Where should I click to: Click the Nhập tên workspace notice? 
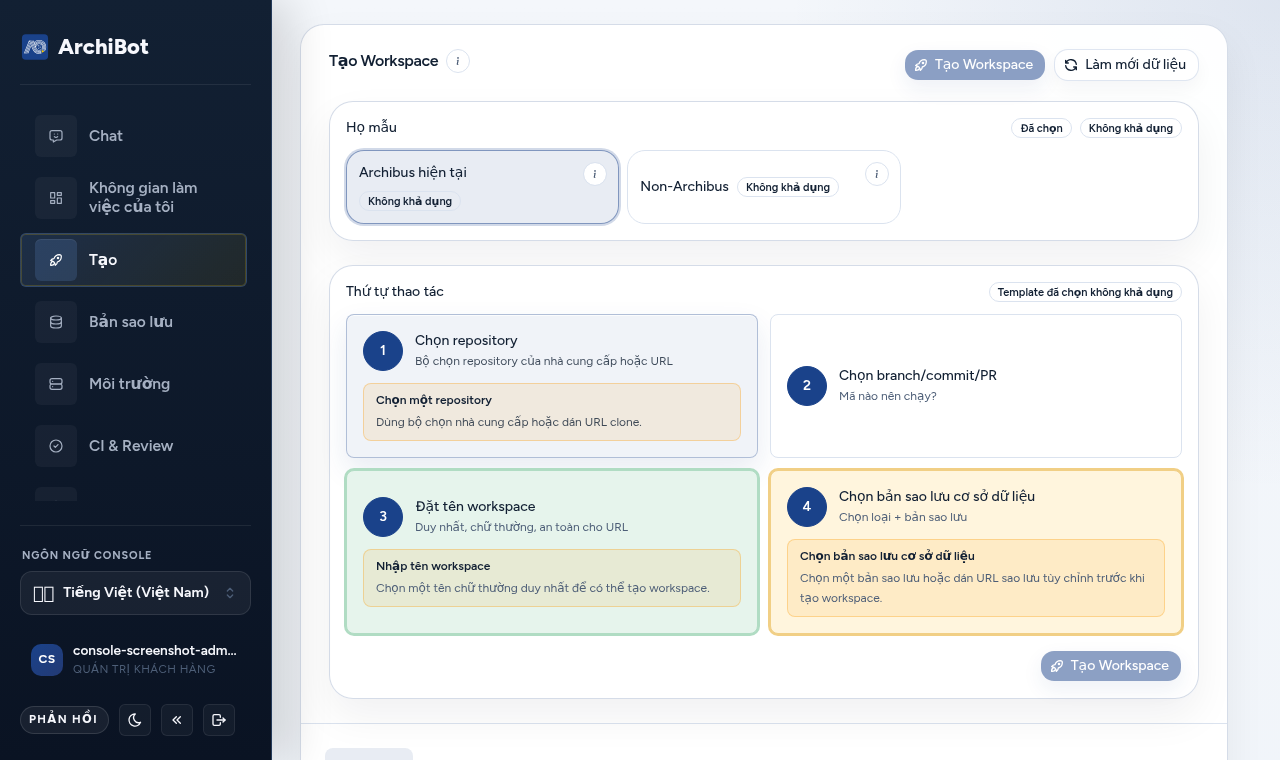coord(552,578)
